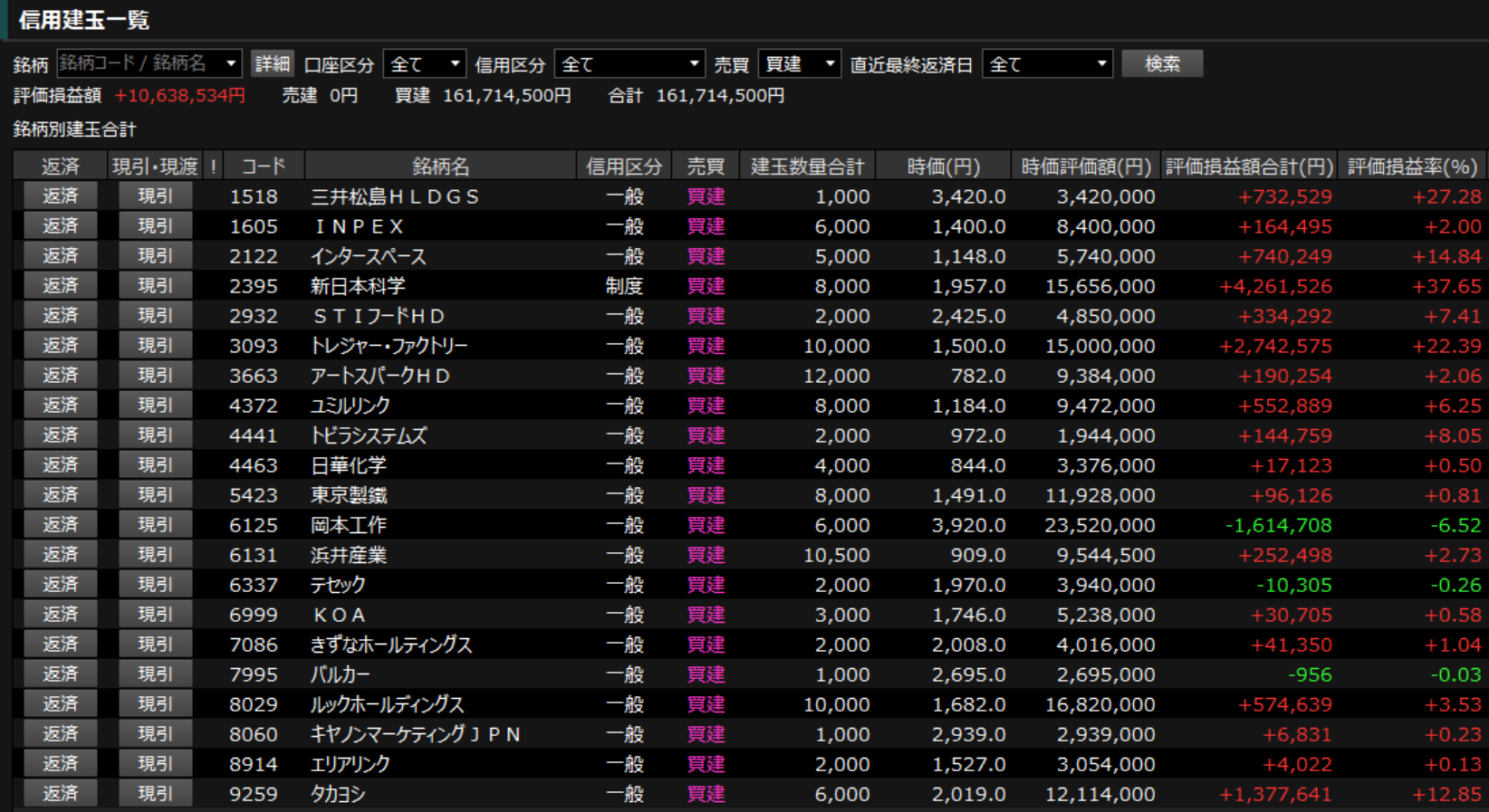
Task: Click 現引 for 岡本工作
Action: point(155,524)
